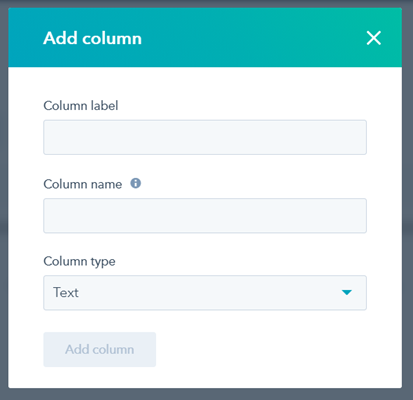Image resolution: width=413 pixels, height=400 pixels.
Task: Focus the text box under Column label
Action: [x=205, y=137]
